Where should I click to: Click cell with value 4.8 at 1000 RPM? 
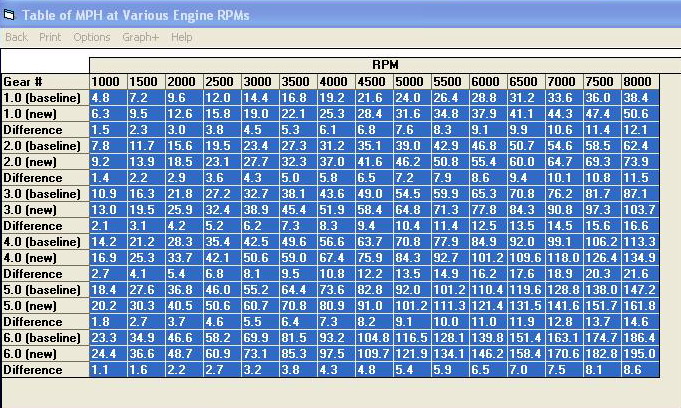107,97
